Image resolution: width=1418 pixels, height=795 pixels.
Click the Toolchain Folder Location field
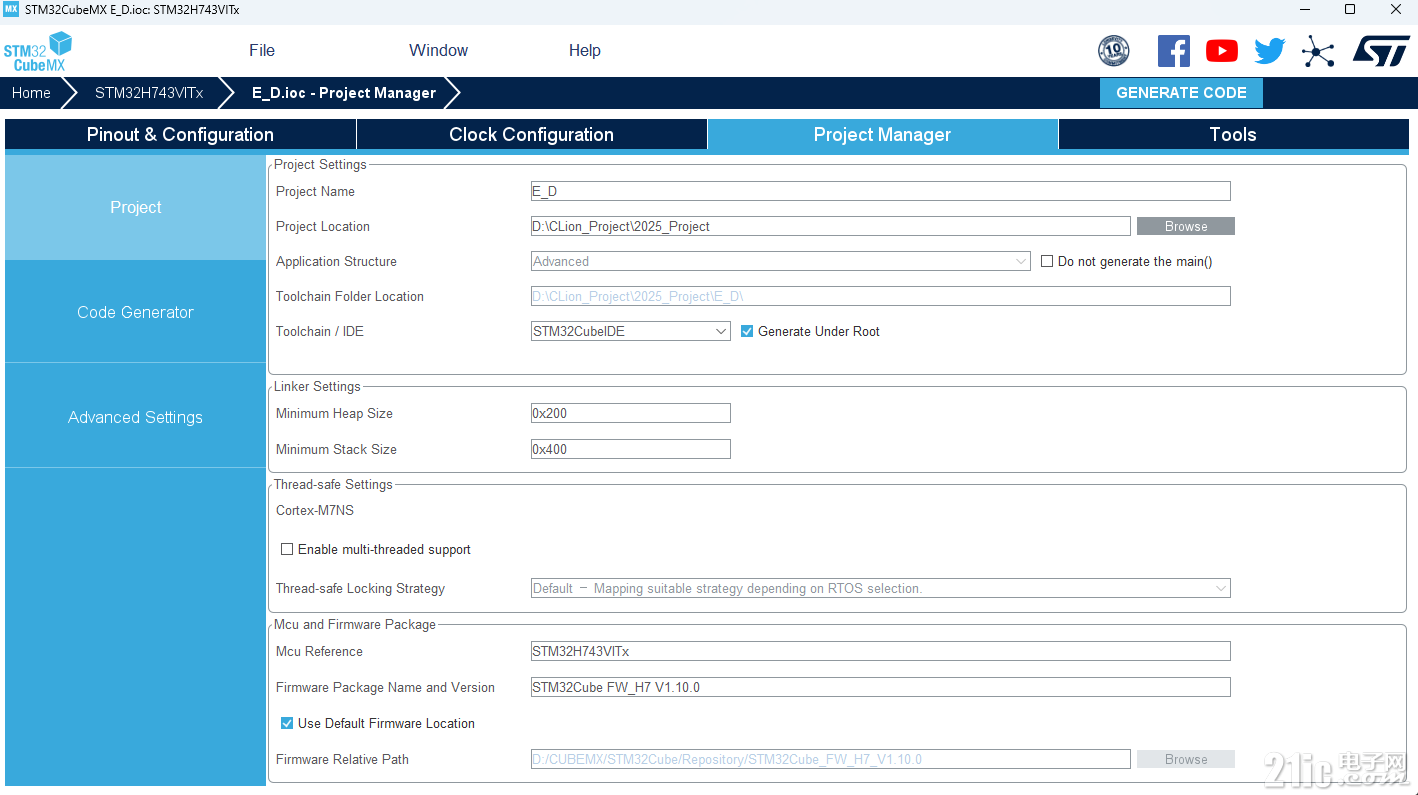point(881,296)
